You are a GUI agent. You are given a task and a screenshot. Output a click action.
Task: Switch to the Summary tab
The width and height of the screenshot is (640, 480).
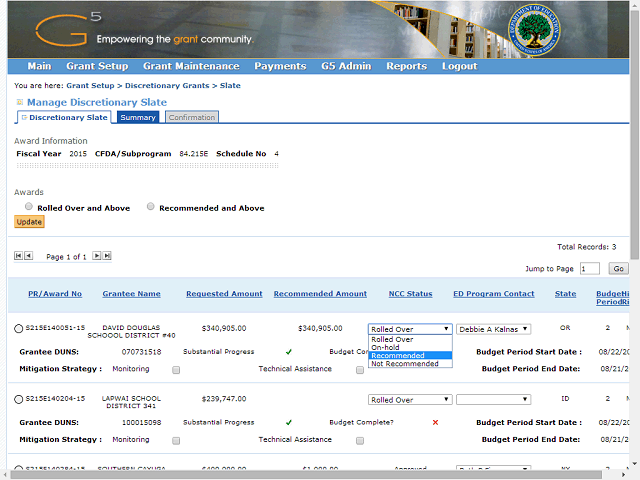(138, 118)
